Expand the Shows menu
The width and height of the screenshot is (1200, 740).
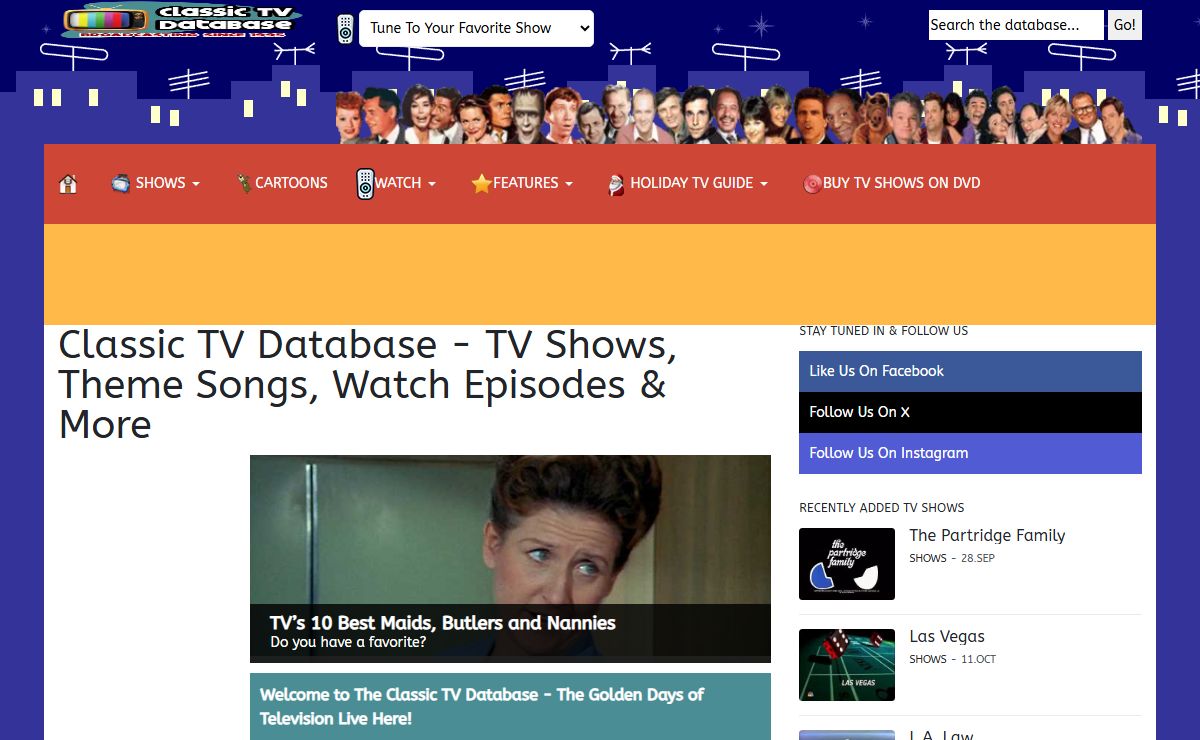coord(167,183)
